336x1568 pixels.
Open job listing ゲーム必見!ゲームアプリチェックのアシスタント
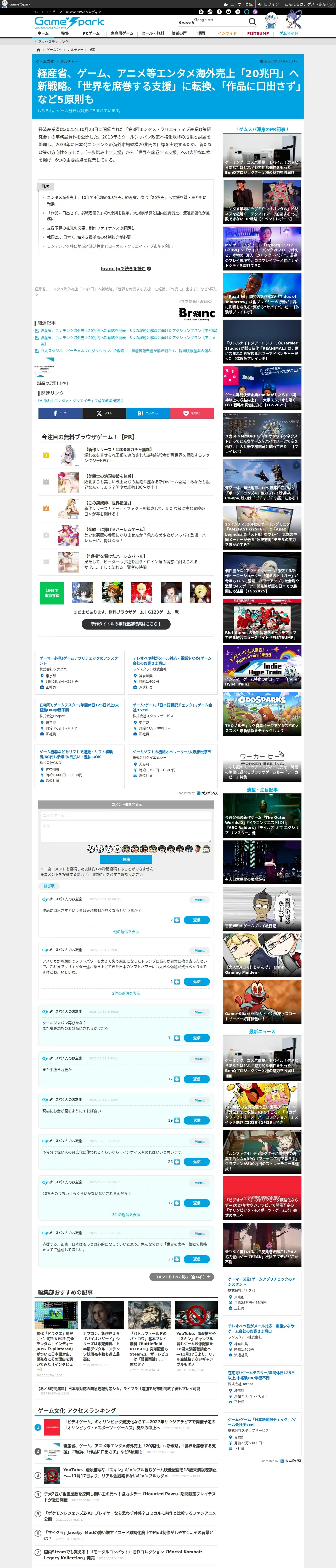coord(79,660)
